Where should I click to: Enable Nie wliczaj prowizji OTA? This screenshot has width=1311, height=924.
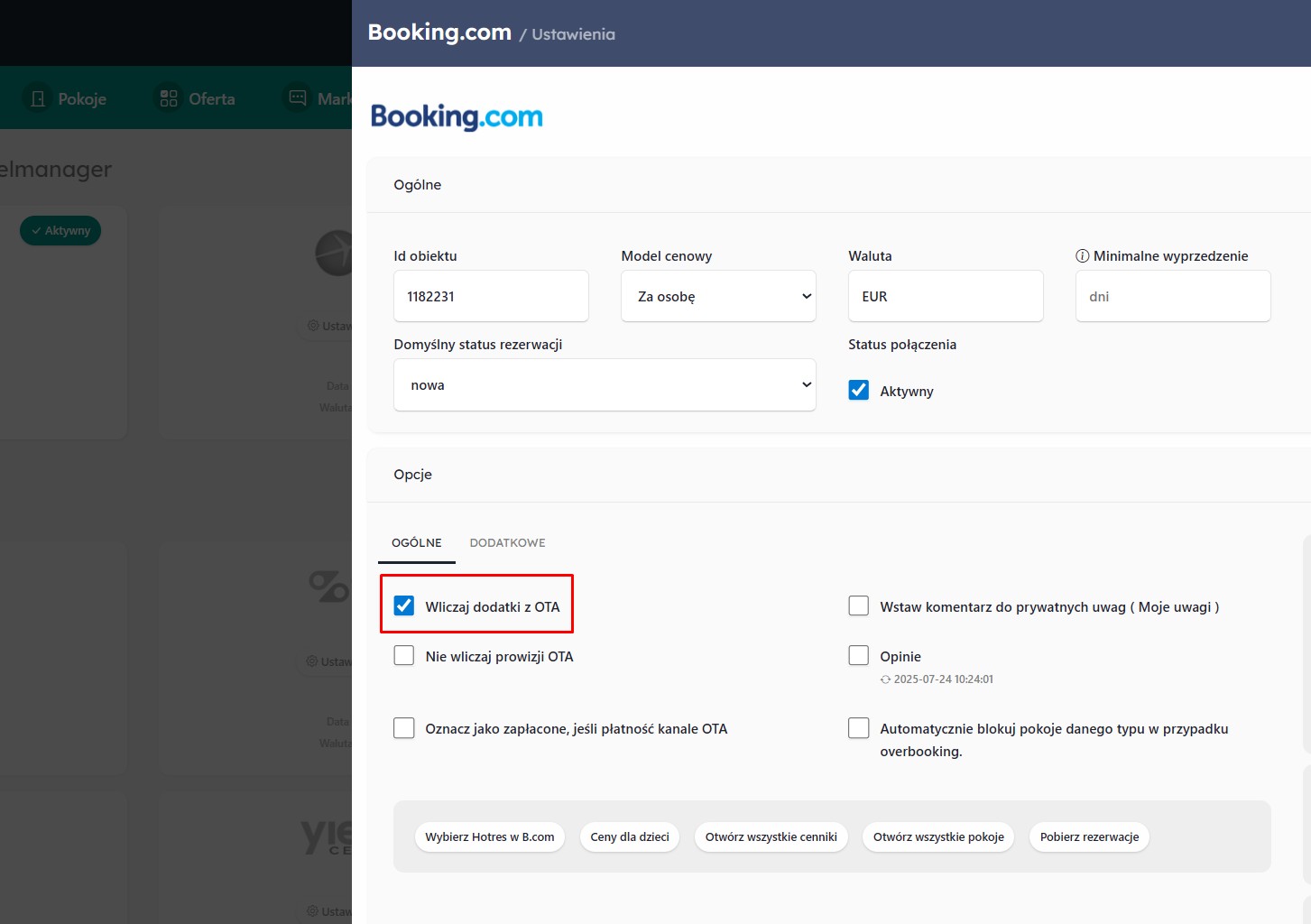(x=404, y=655)
